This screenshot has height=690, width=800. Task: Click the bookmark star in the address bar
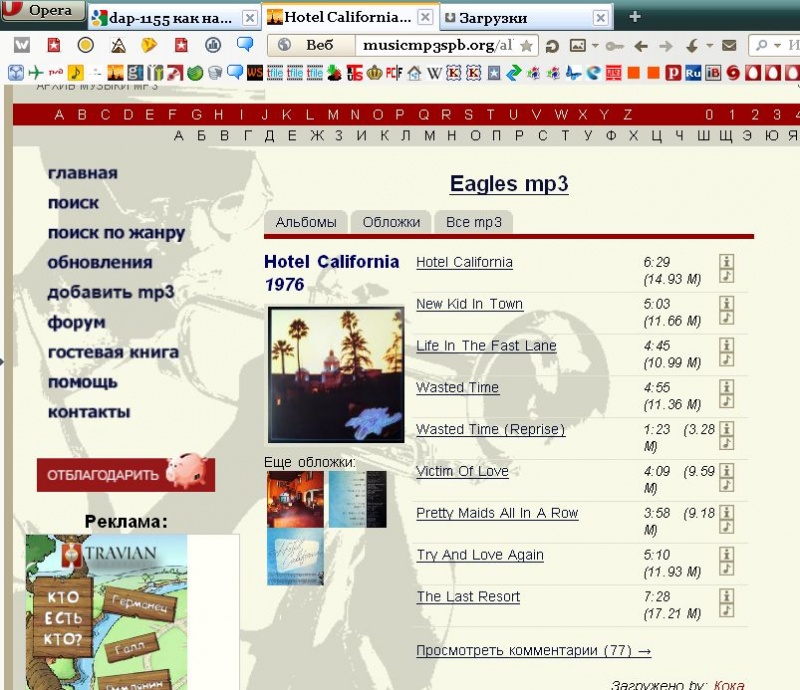click(x=526, y=45)
